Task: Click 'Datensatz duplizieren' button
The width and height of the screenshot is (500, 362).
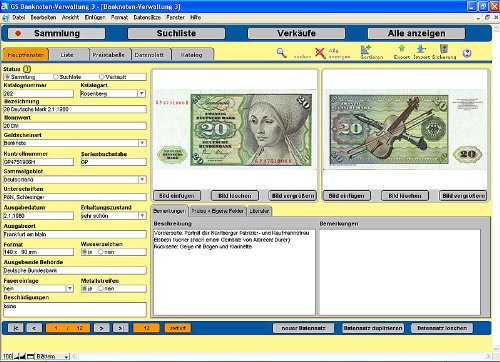Action: [373, 328]
